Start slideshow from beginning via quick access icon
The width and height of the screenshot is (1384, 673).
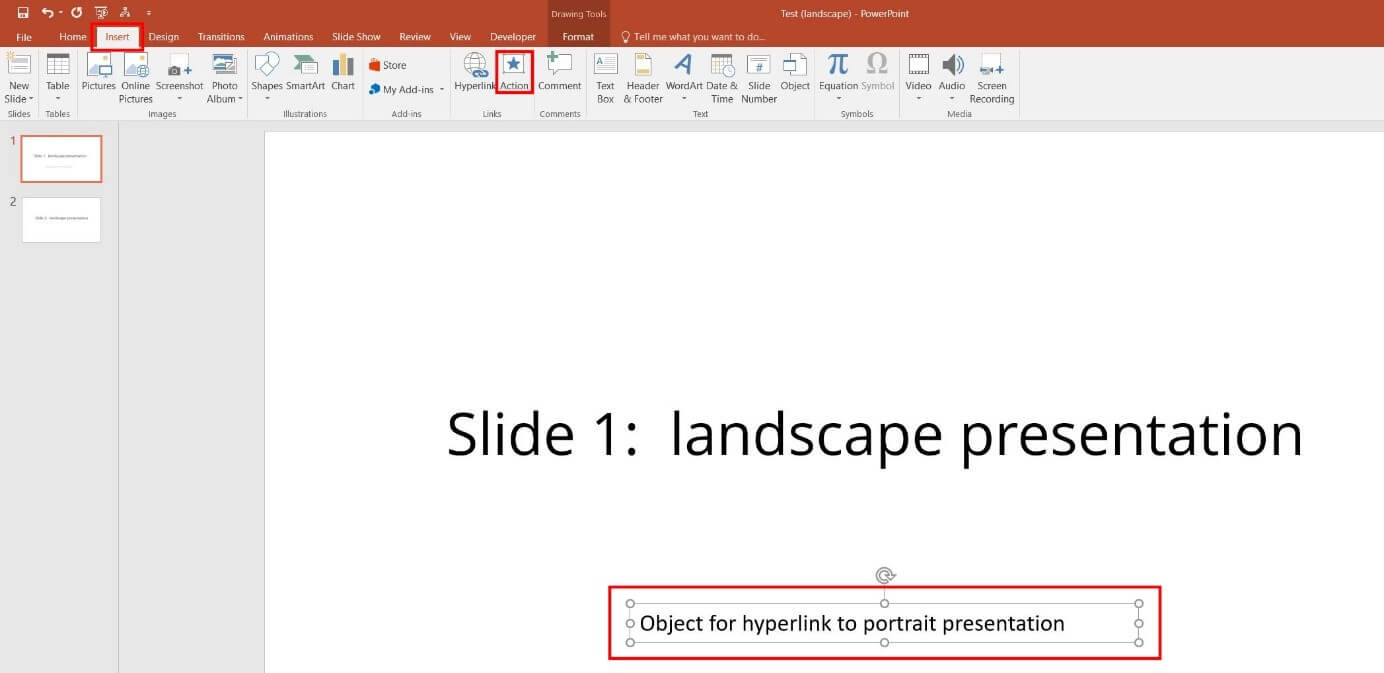click(101, 13)
